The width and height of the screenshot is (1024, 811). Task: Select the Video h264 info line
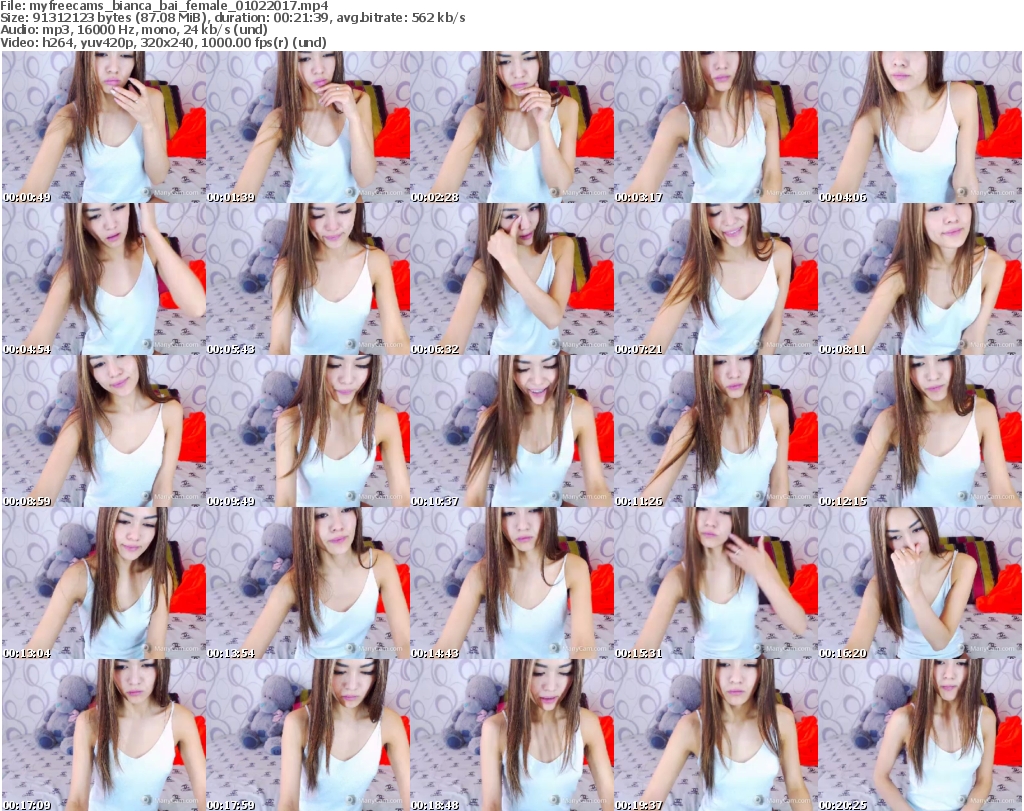[x=164, y=42]
